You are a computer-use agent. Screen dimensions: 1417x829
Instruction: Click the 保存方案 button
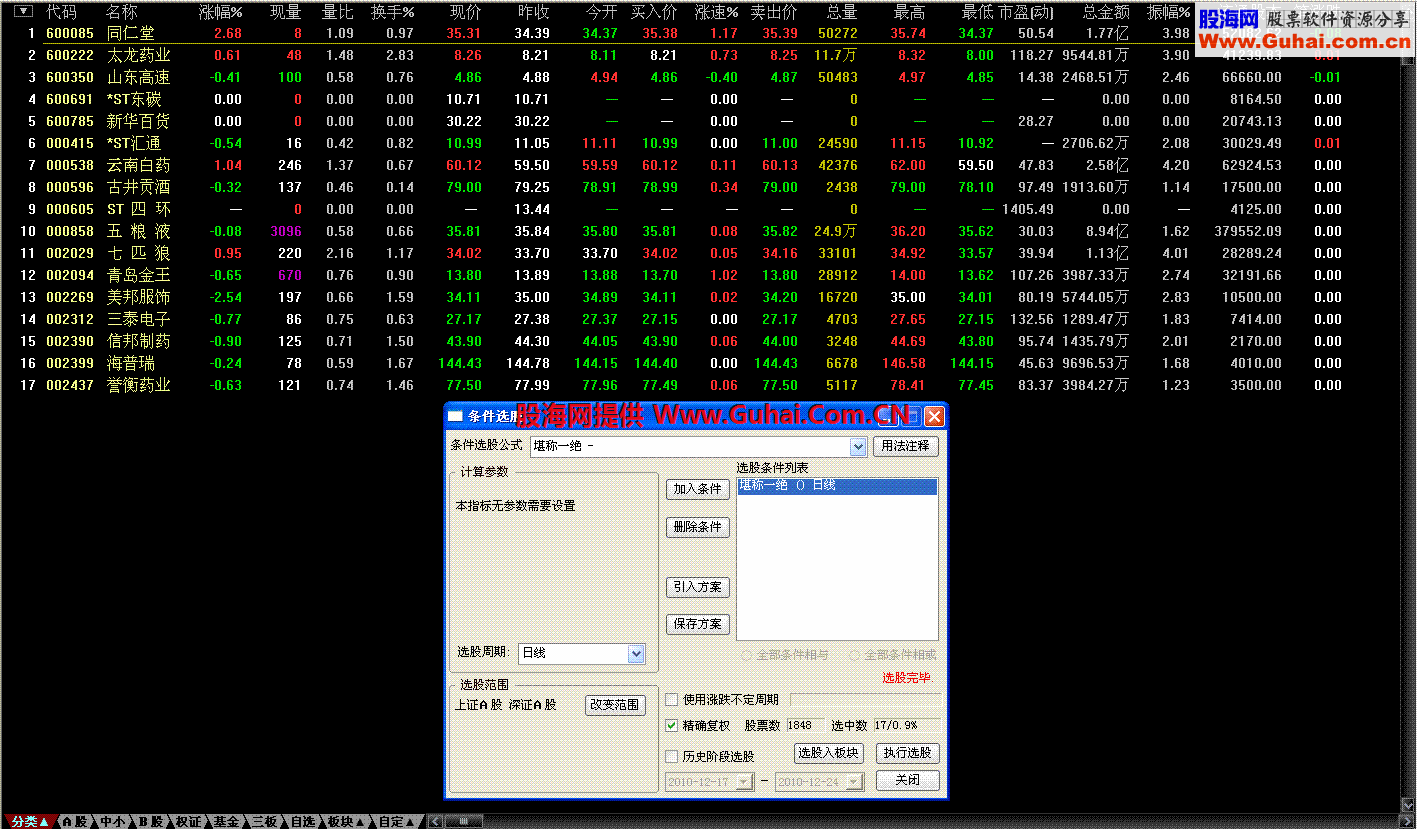pyautogui.click(x=698, y=624)
